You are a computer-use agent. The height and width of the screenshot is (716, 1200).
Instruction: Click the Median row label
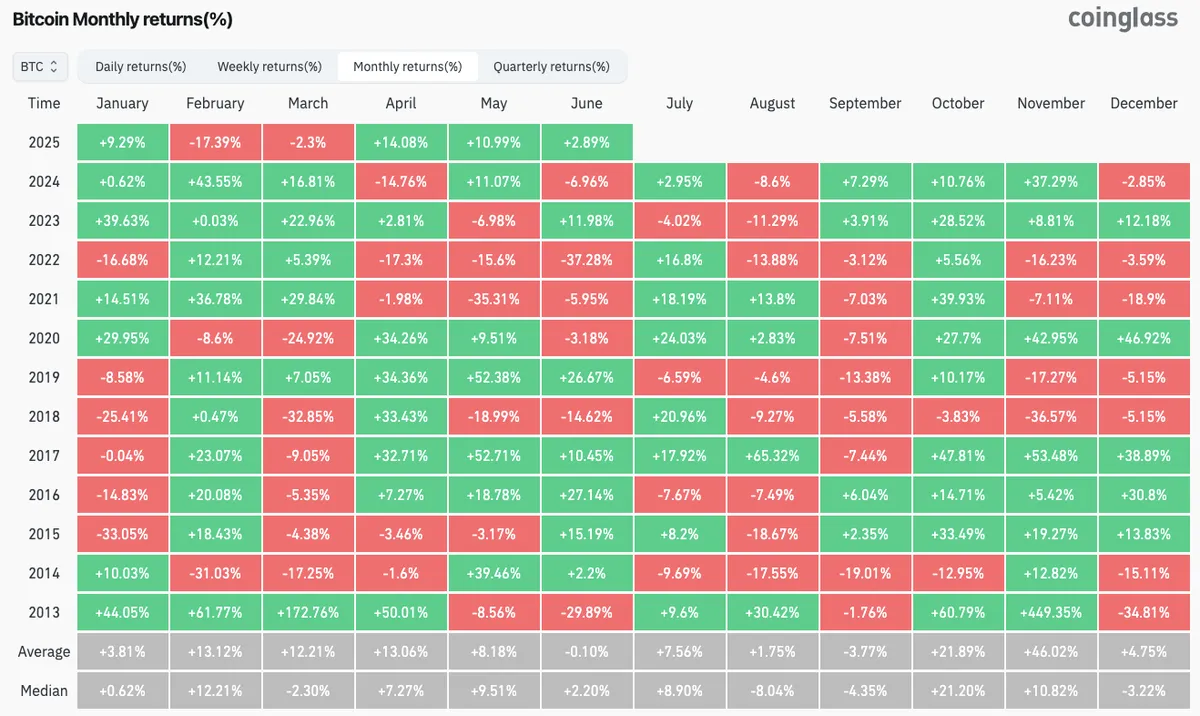[44, 691]
